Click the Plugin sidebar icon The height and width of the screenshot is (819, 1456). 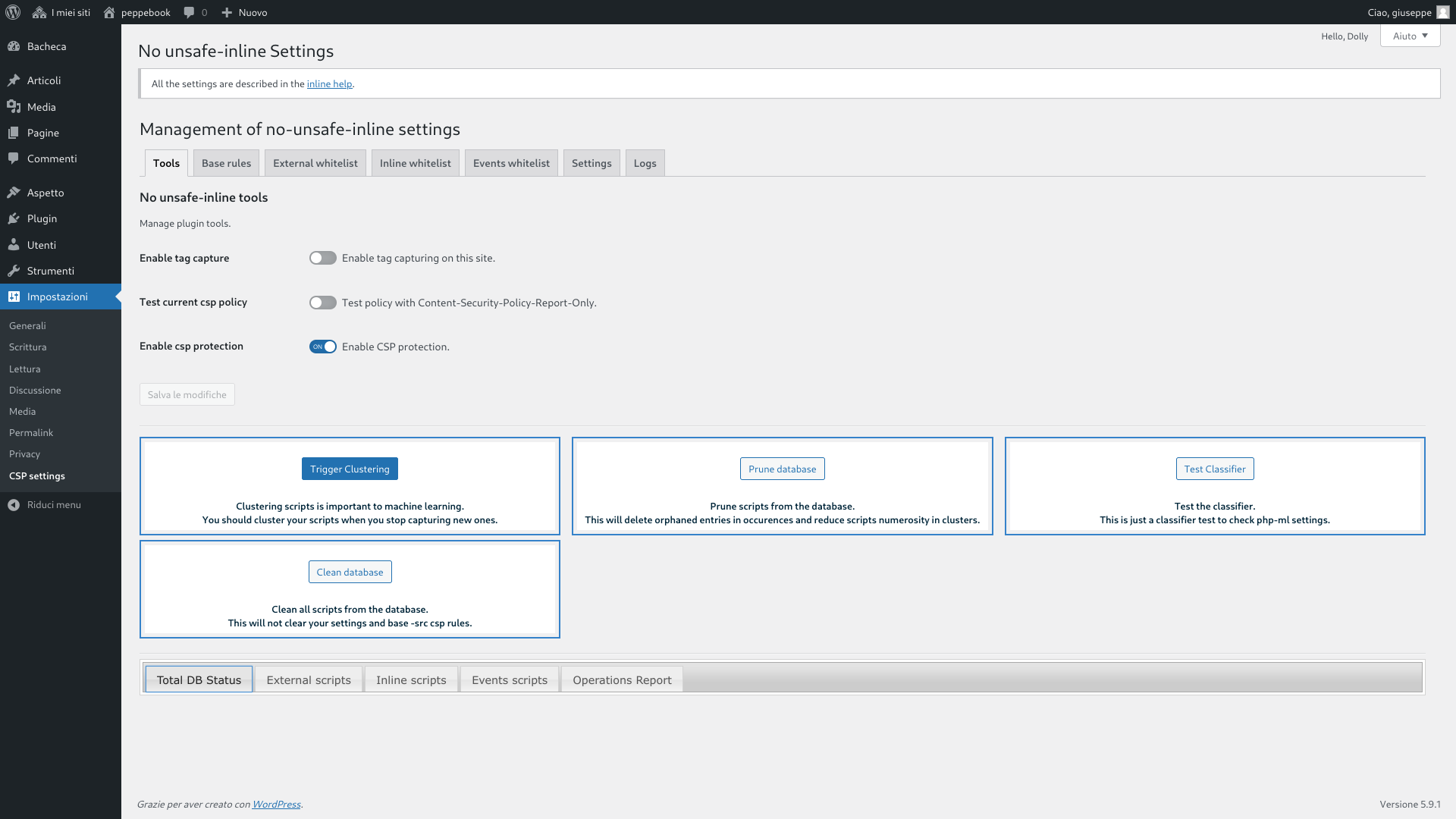coord(14,218)
